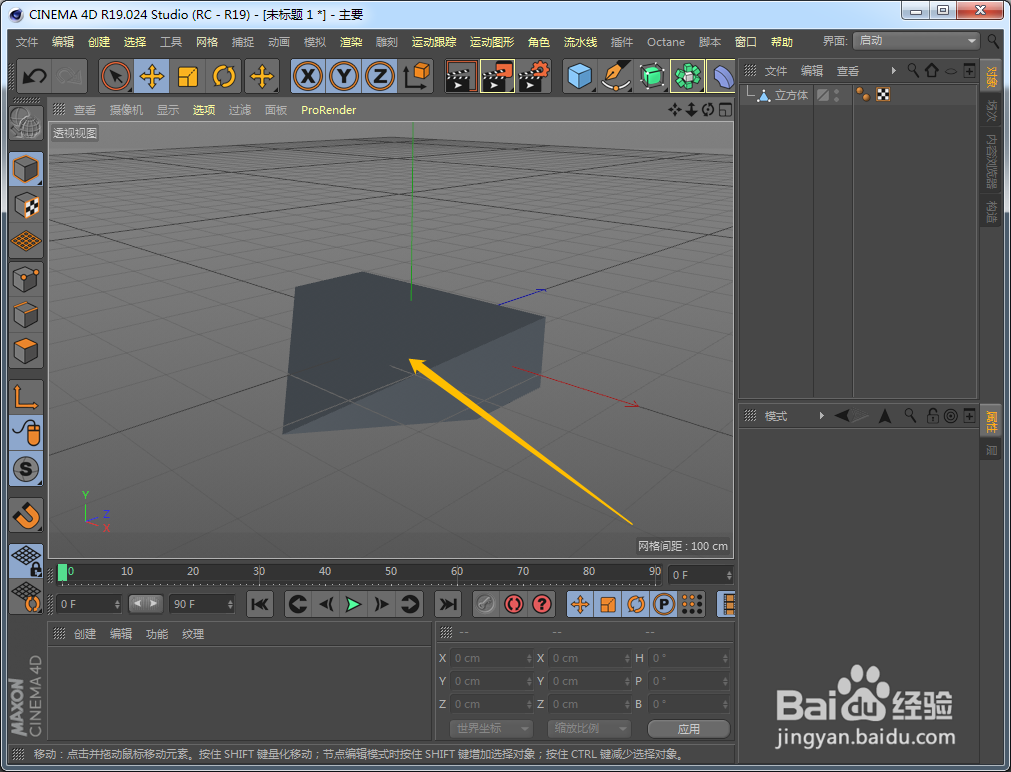The height and width of the screenshot is (772, 1011).
Task: Expand object manager menu arrow next to 查看
Action: [x=894, y=71]
